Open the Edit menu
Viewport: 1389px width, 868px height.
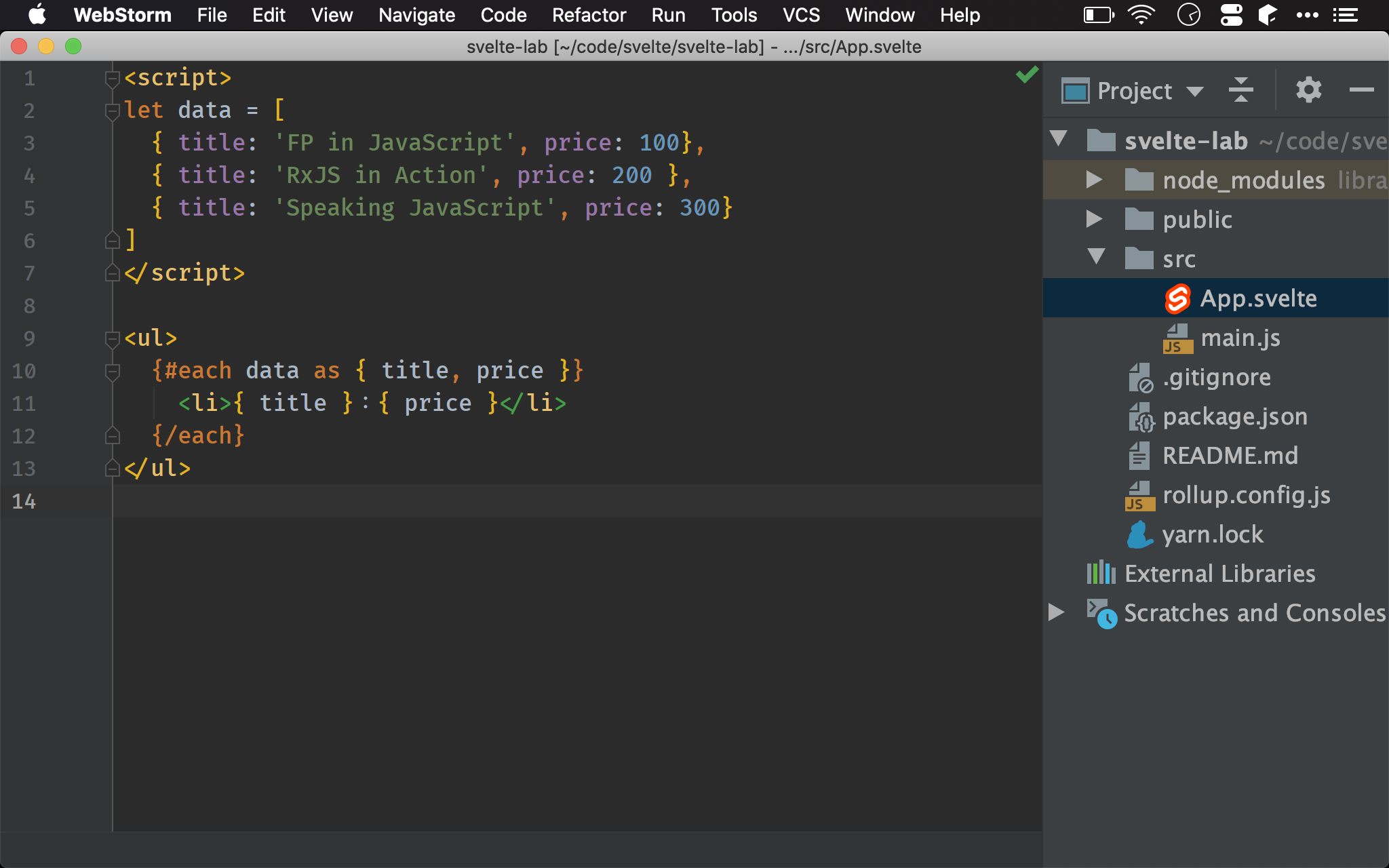[x=269, y=15]
